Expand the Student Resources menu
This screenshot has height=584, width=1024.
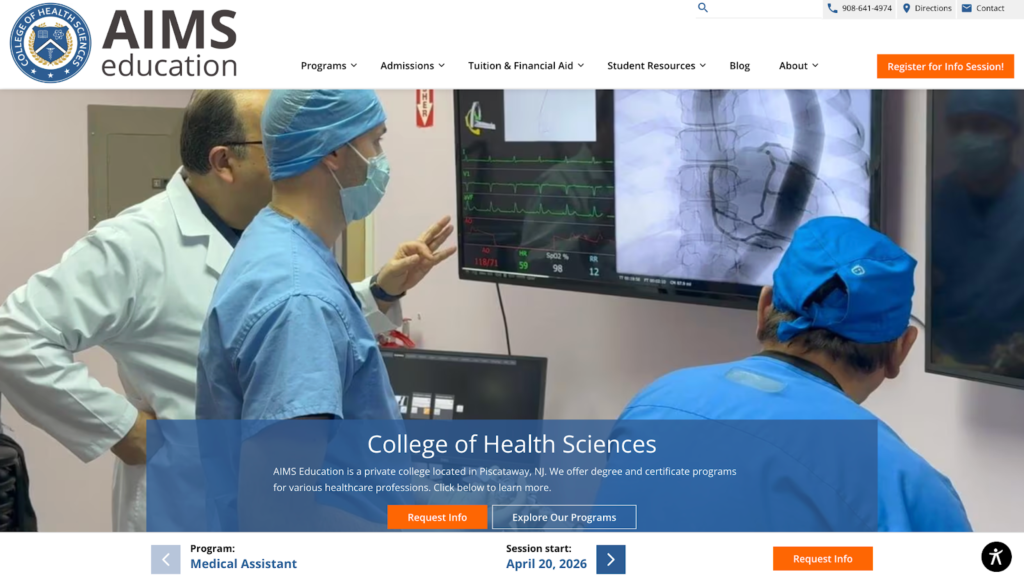(656, 66)
